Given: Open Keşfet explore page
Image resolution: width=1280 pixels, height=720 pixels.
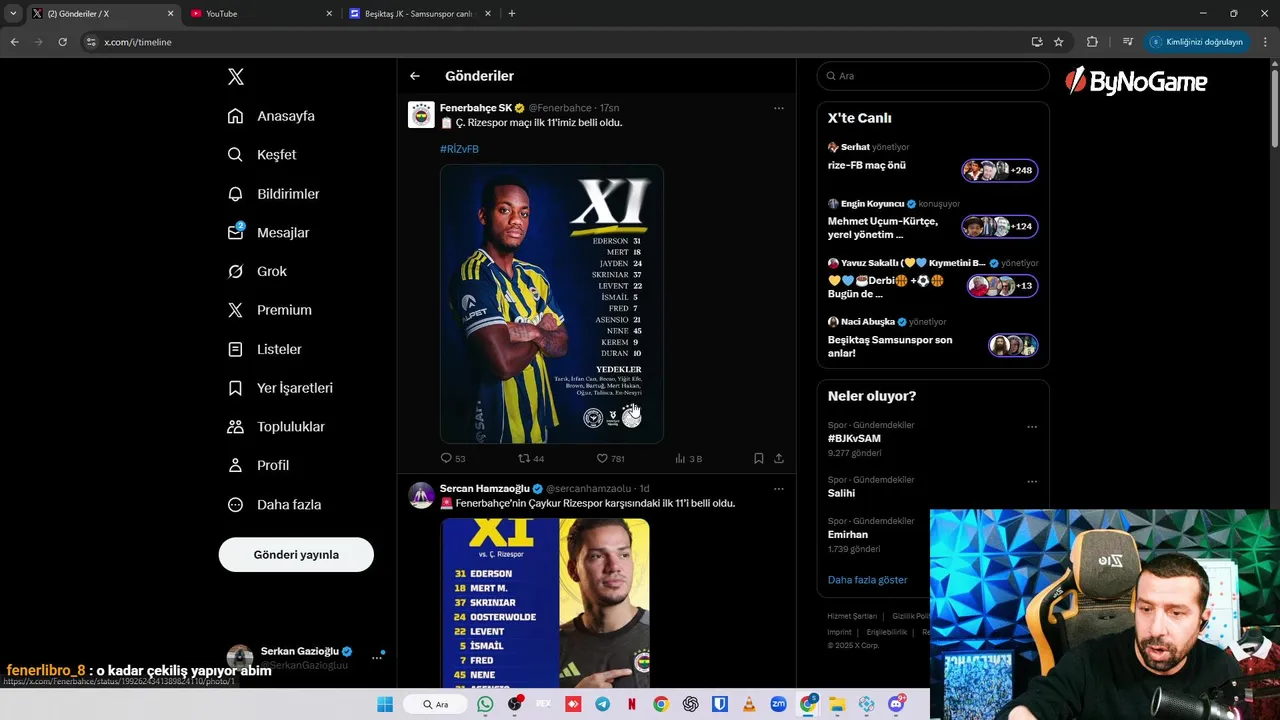Looking at the screenshot, I should (262, 155).
